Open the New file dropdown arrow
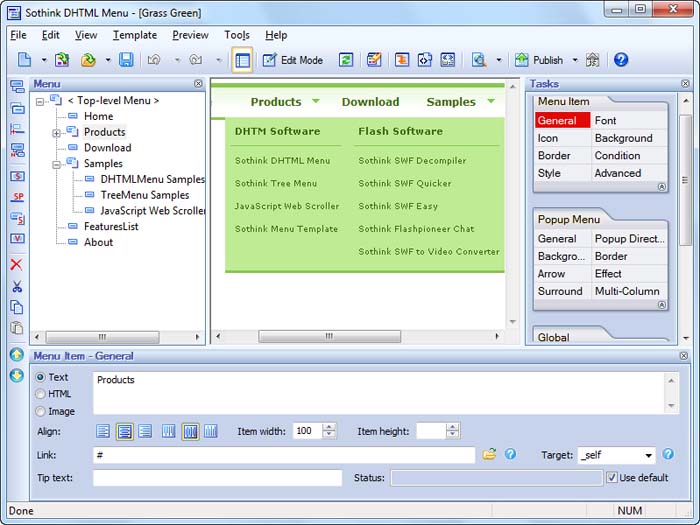700x525 pixels. pos(44,60)
